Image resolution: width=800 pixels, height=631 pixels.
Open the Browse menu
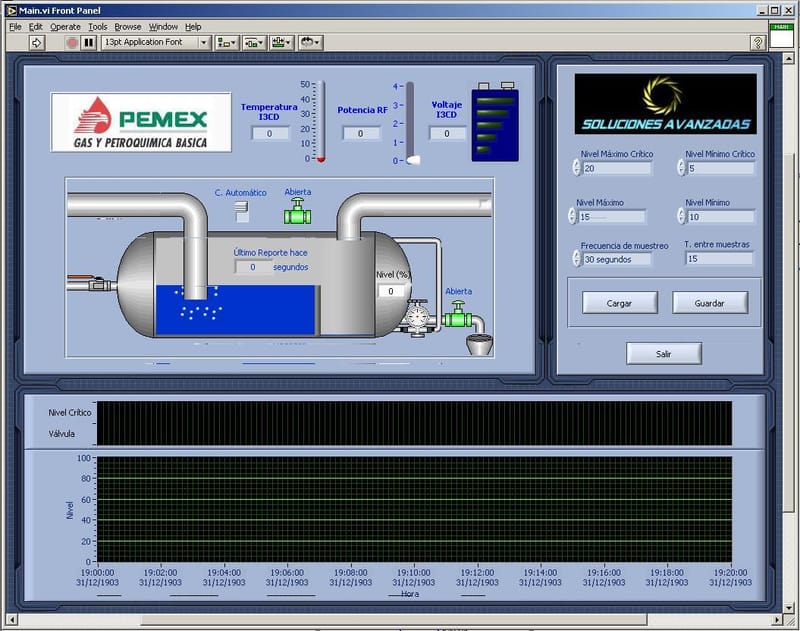point(128,27)
